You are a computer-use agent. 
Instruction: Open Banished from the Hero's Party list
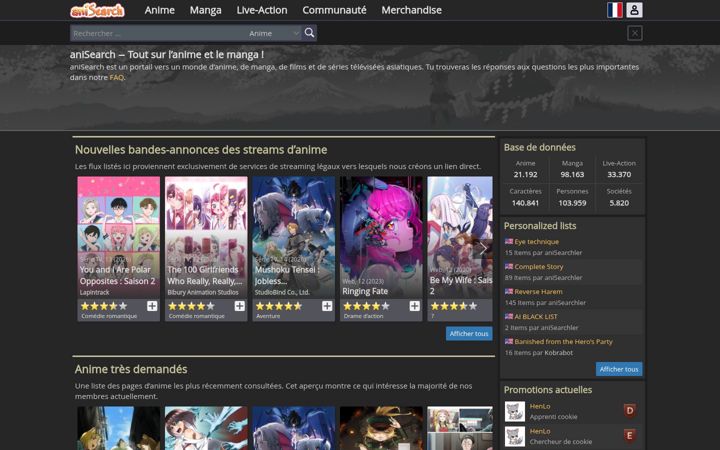(x=563, y=342)
